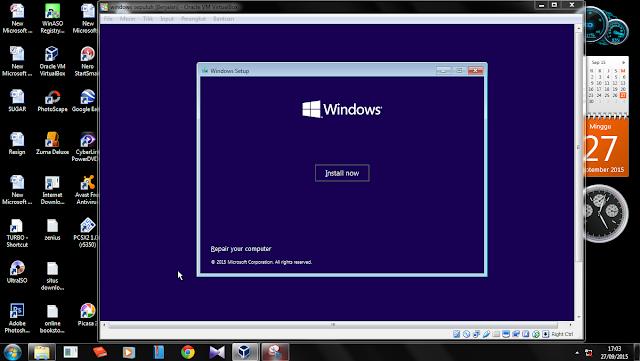Click the optical disc status icon in VirtualBox
Image resolution: width=640 pixels, height=361 pixels.
[467, 334]
